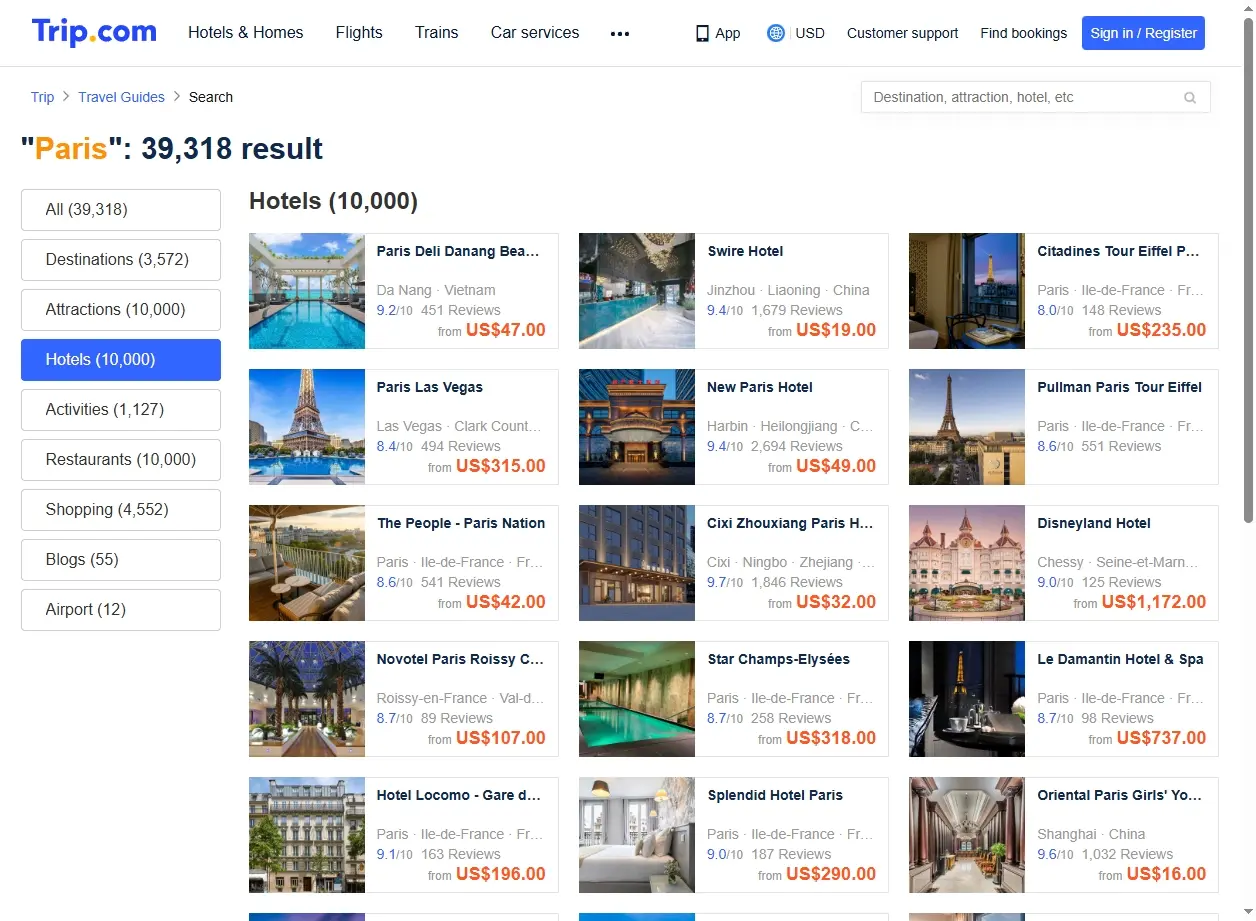Open the Car services menu

coord(535,32)
